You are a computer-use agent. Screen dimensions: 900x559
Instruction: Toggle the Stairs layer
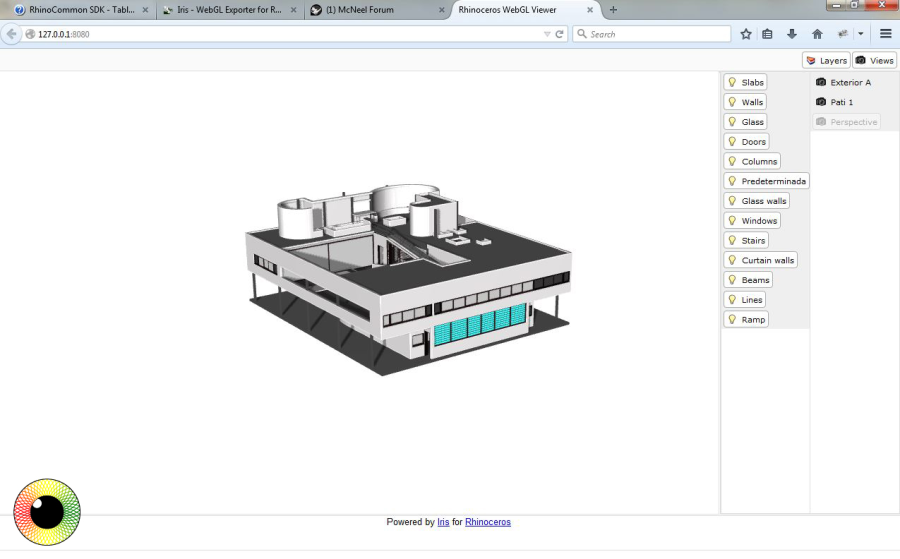point(746,240)
